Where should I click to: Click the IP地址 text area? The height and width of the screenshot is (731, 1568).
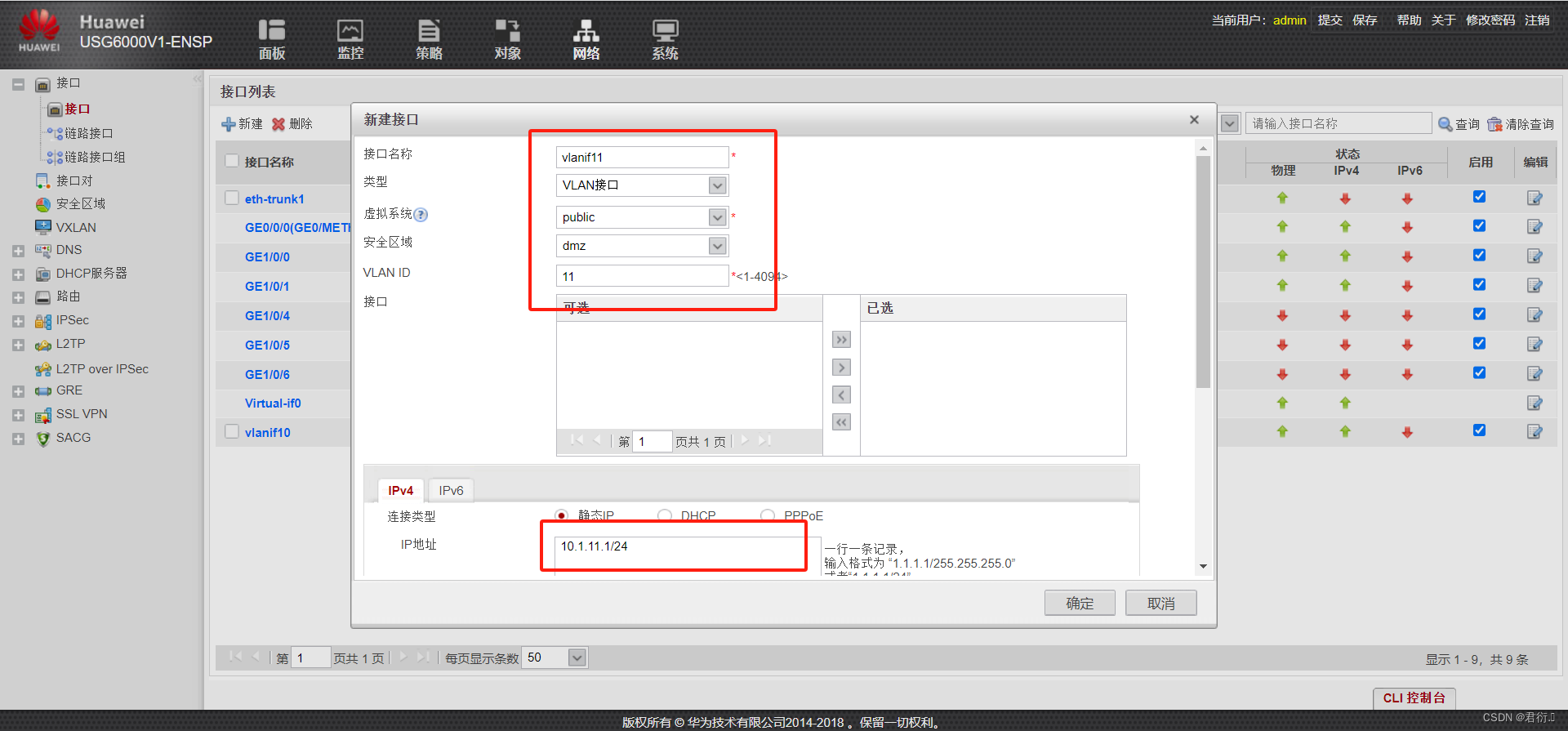688,555
